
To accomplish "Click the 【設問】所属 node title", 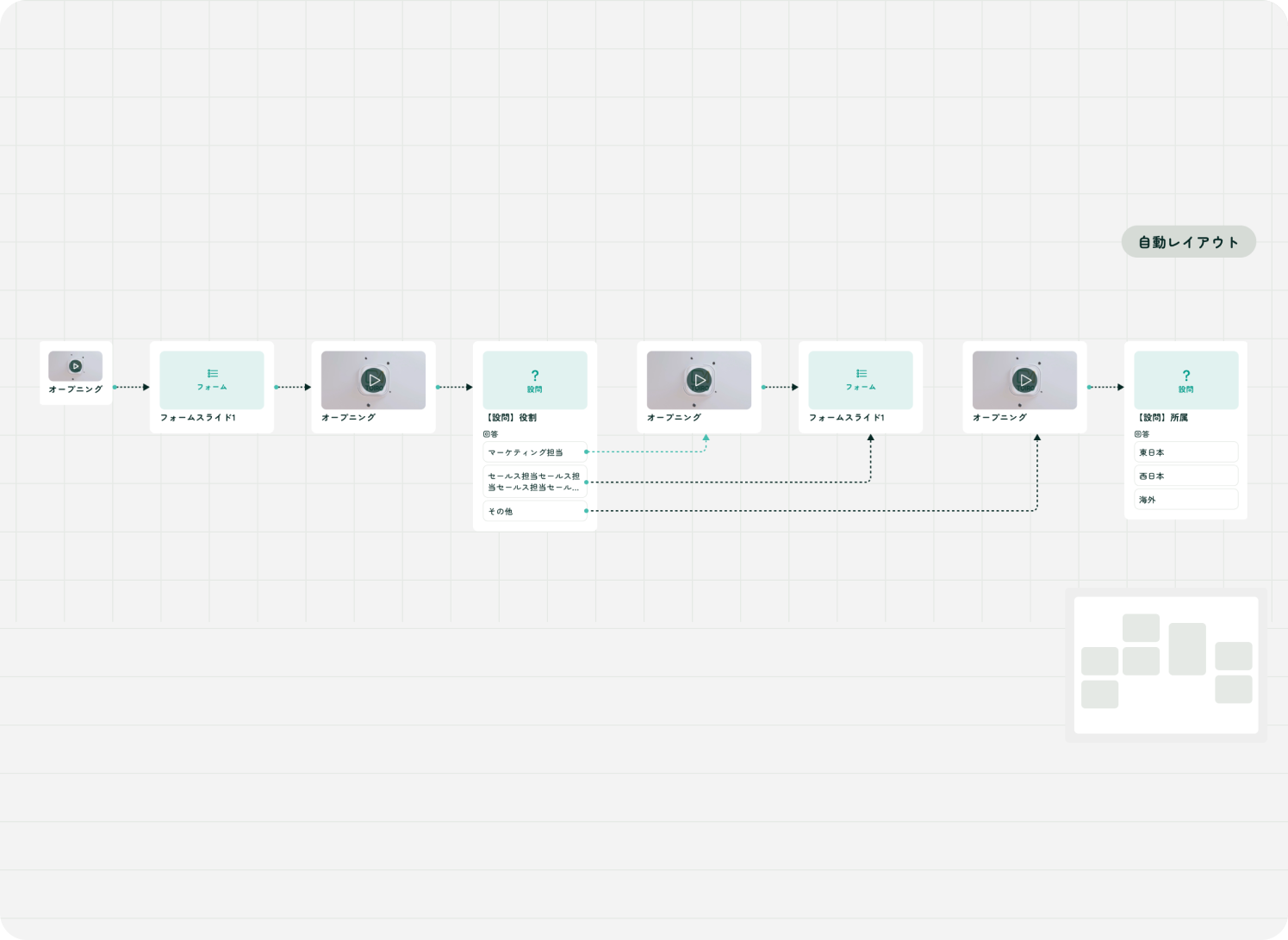I will coord(1163,418).
